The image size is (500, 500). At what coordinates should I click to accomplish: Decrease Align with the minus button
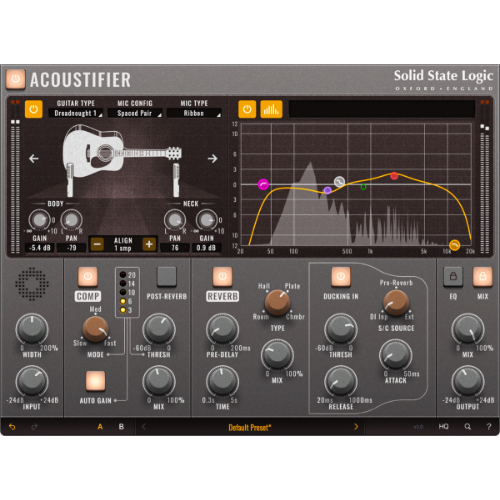click(97, 244)
